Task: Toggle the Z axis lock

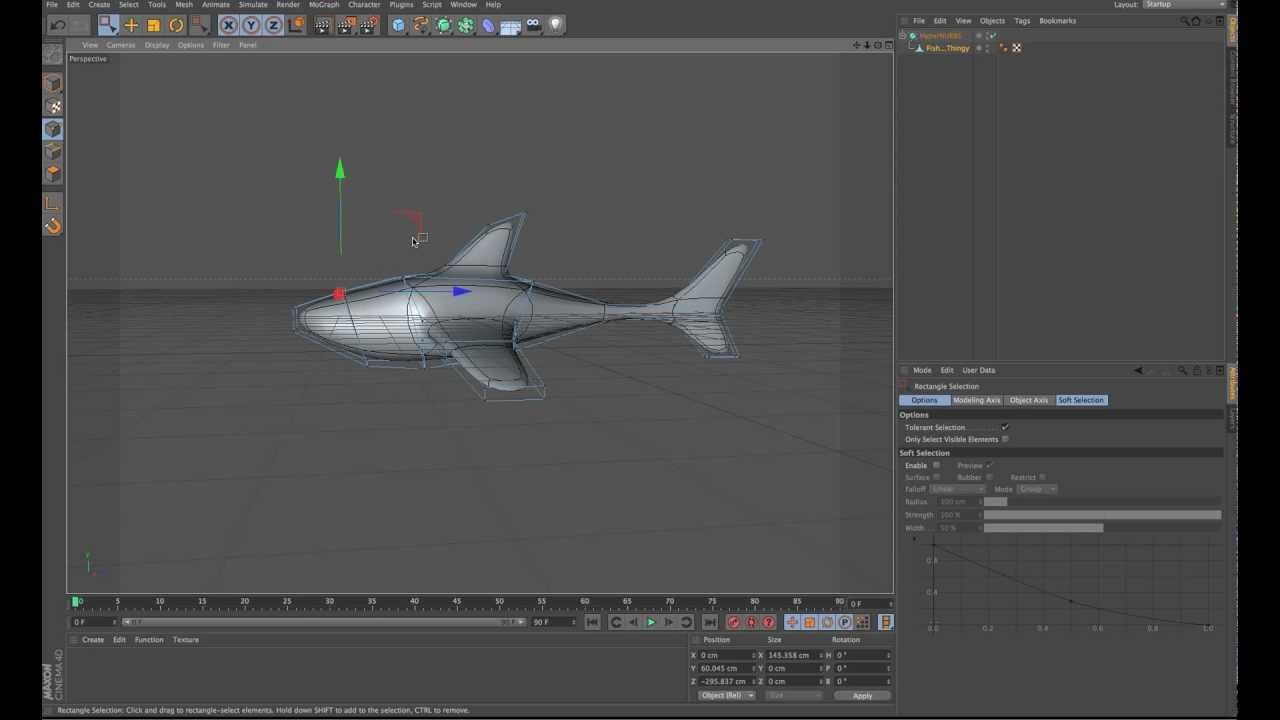Action: pyautogui.click(x=273, y=25)
